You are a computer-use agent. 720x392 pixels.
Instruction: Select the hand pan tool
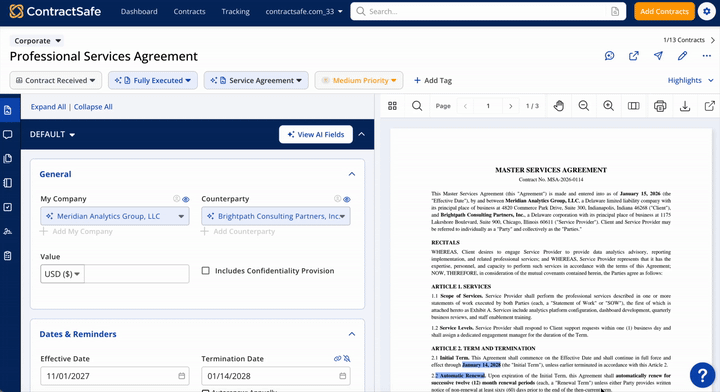(x=558, y=106)
